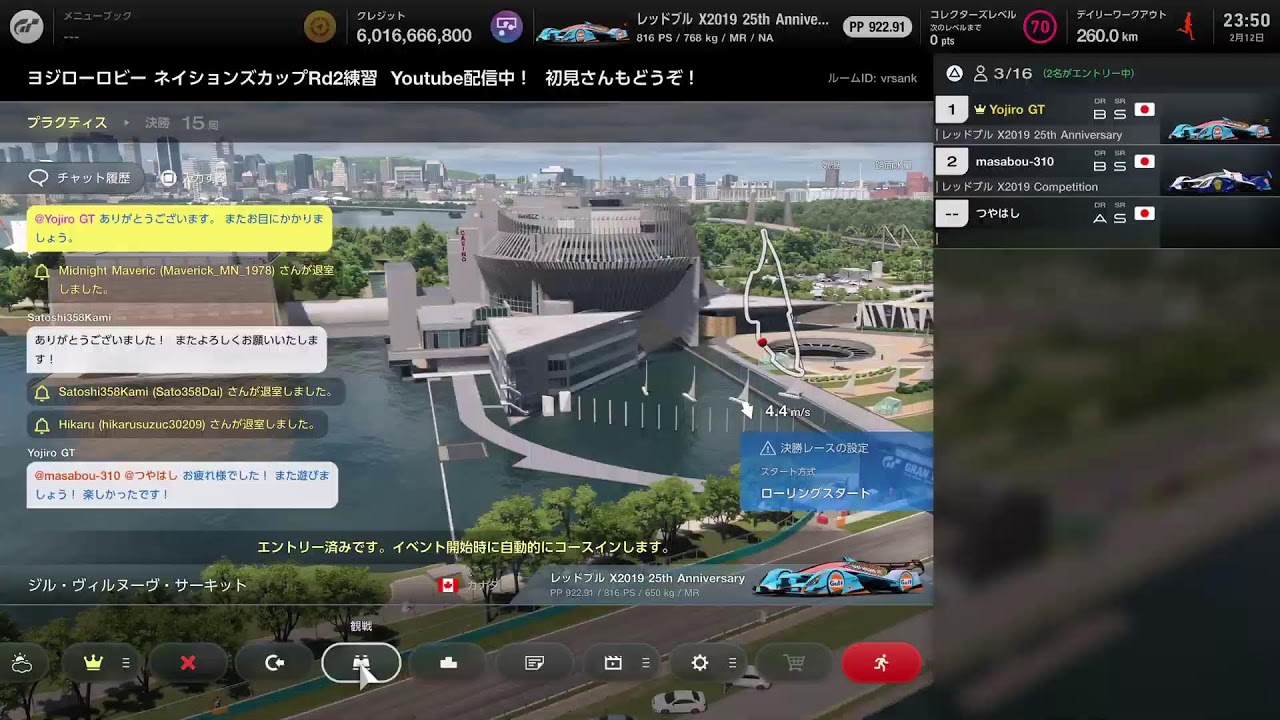Open the replay film button
The height and width of the screenshot is (720, 1280).
coord(613,663)
